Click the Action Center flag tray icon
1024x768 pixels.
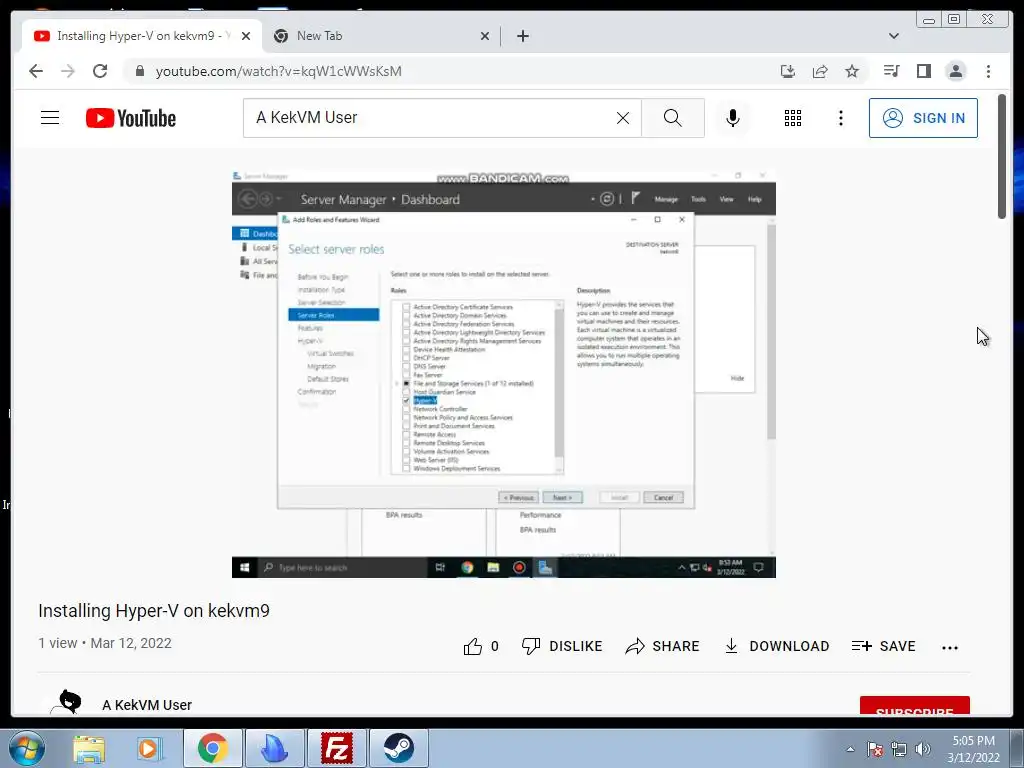click(875, 749)
